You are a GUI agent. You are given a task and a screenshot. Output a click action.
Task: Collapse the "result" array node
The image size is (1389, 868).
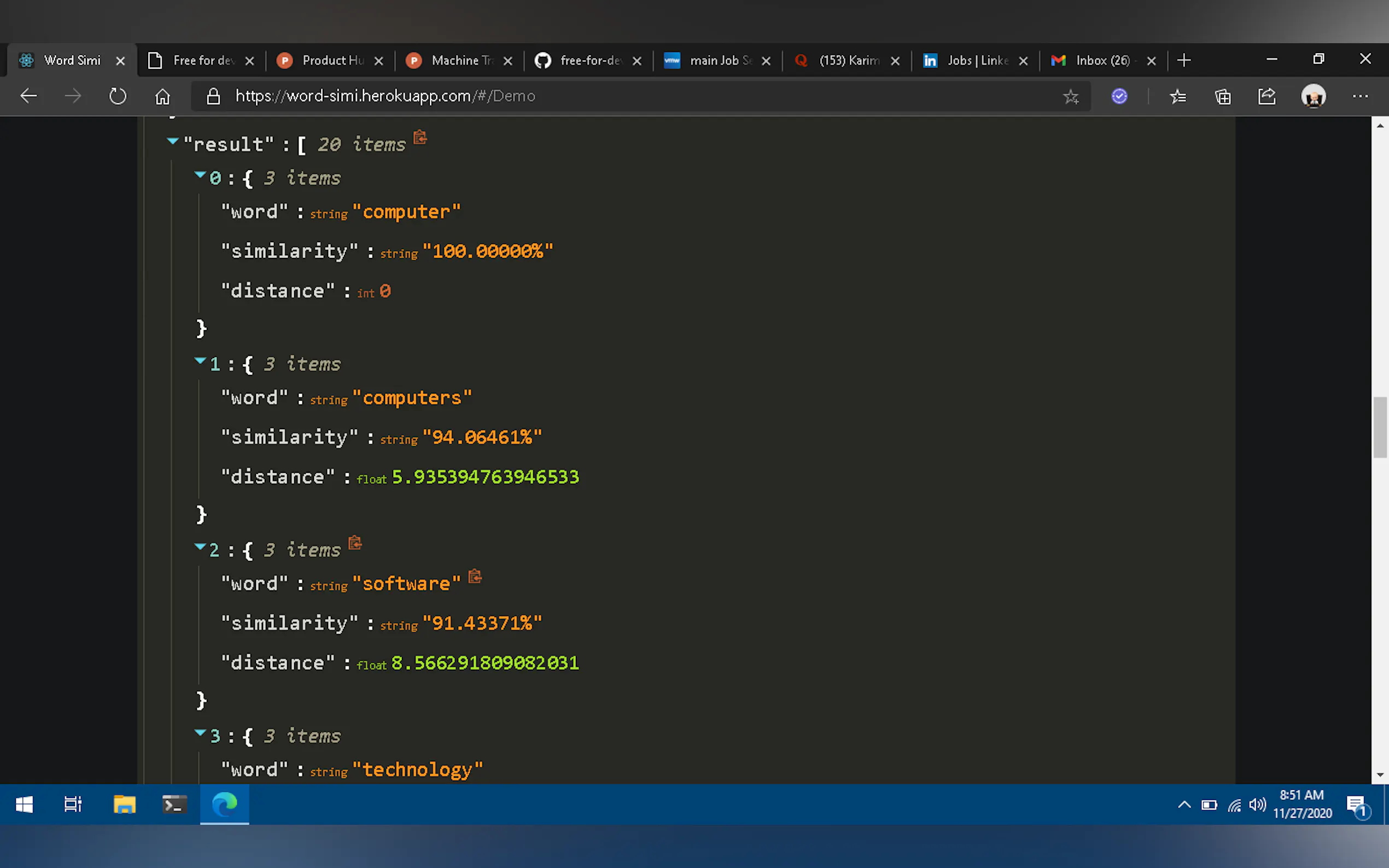tap(172, 140)
